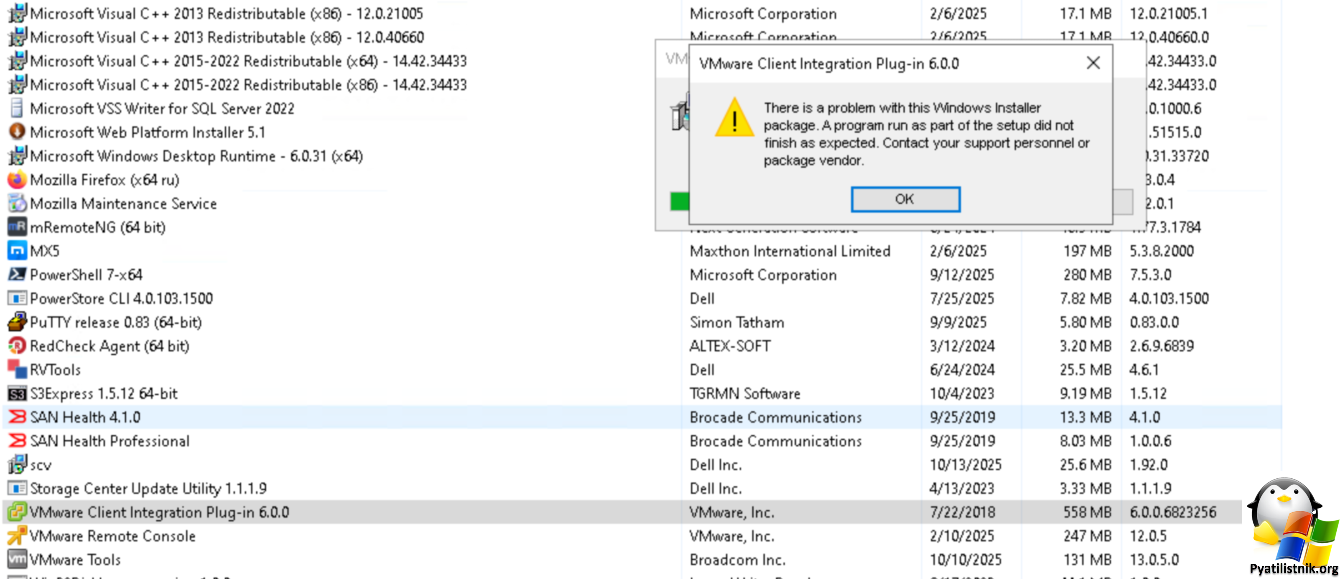Click OK in the VMware error dialog
1344x579 pixels.
point(905,199)
